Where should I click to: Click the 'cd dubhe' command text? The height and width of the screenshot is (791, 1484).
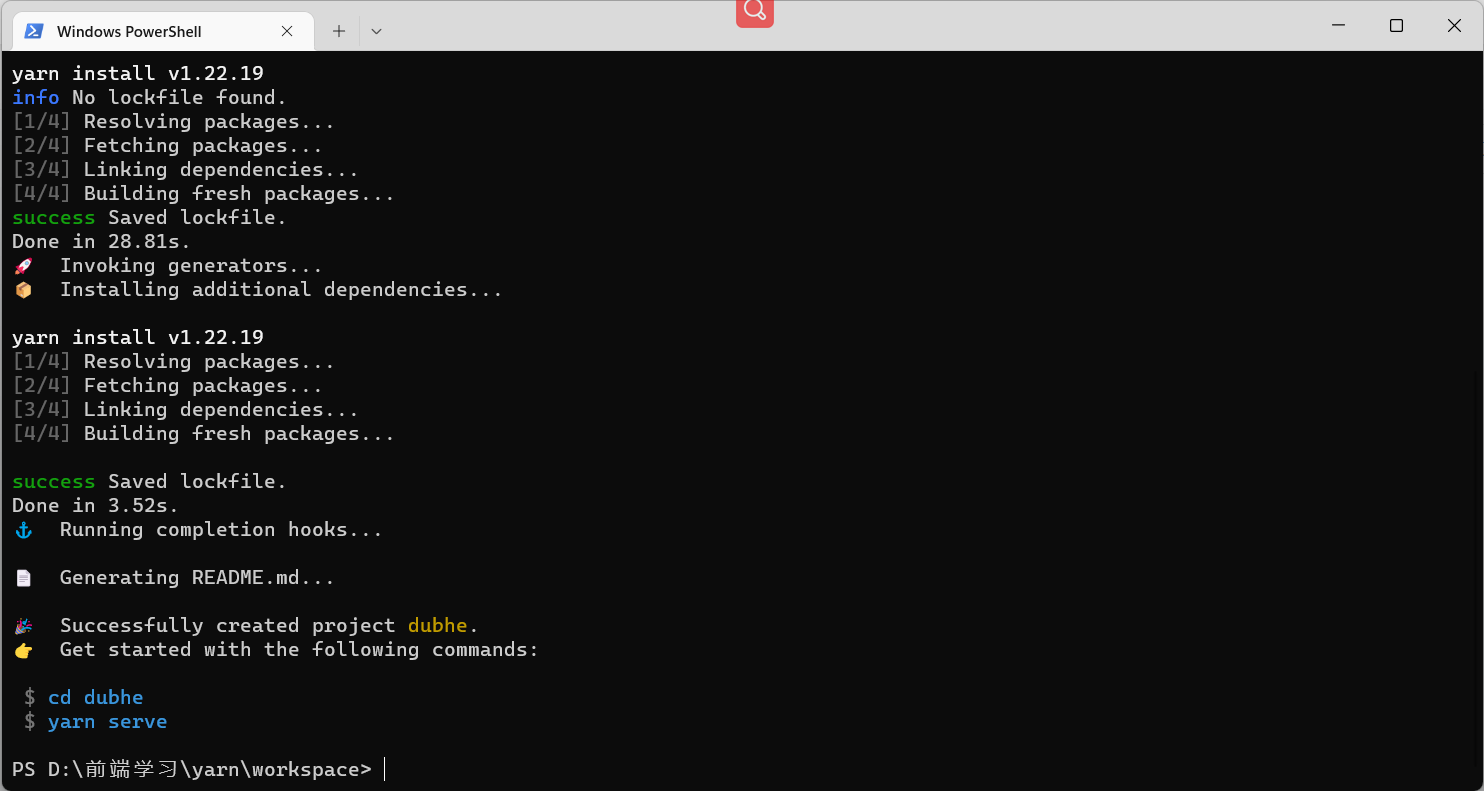(96, 697)
